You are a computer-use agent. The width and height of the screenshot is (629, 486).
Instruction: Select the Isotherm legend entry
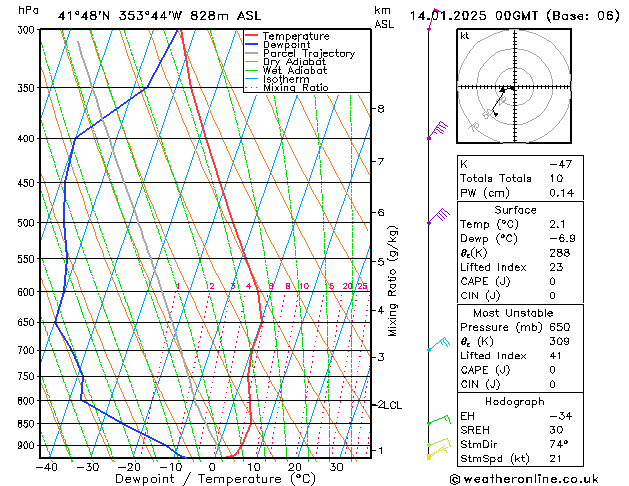click(277, 79)
